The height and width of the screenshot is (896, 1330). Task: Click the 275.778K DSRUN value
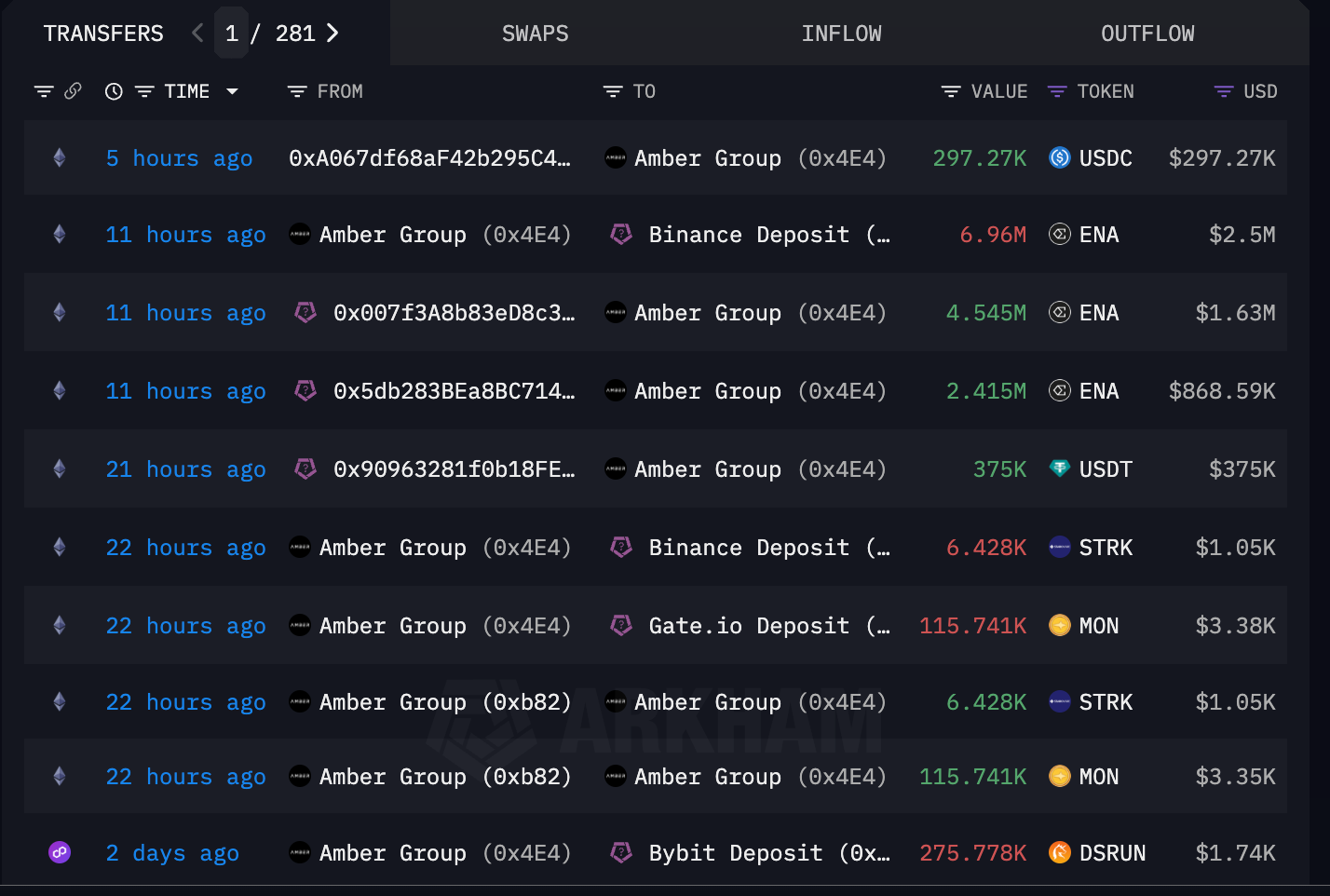coord(973,853)
